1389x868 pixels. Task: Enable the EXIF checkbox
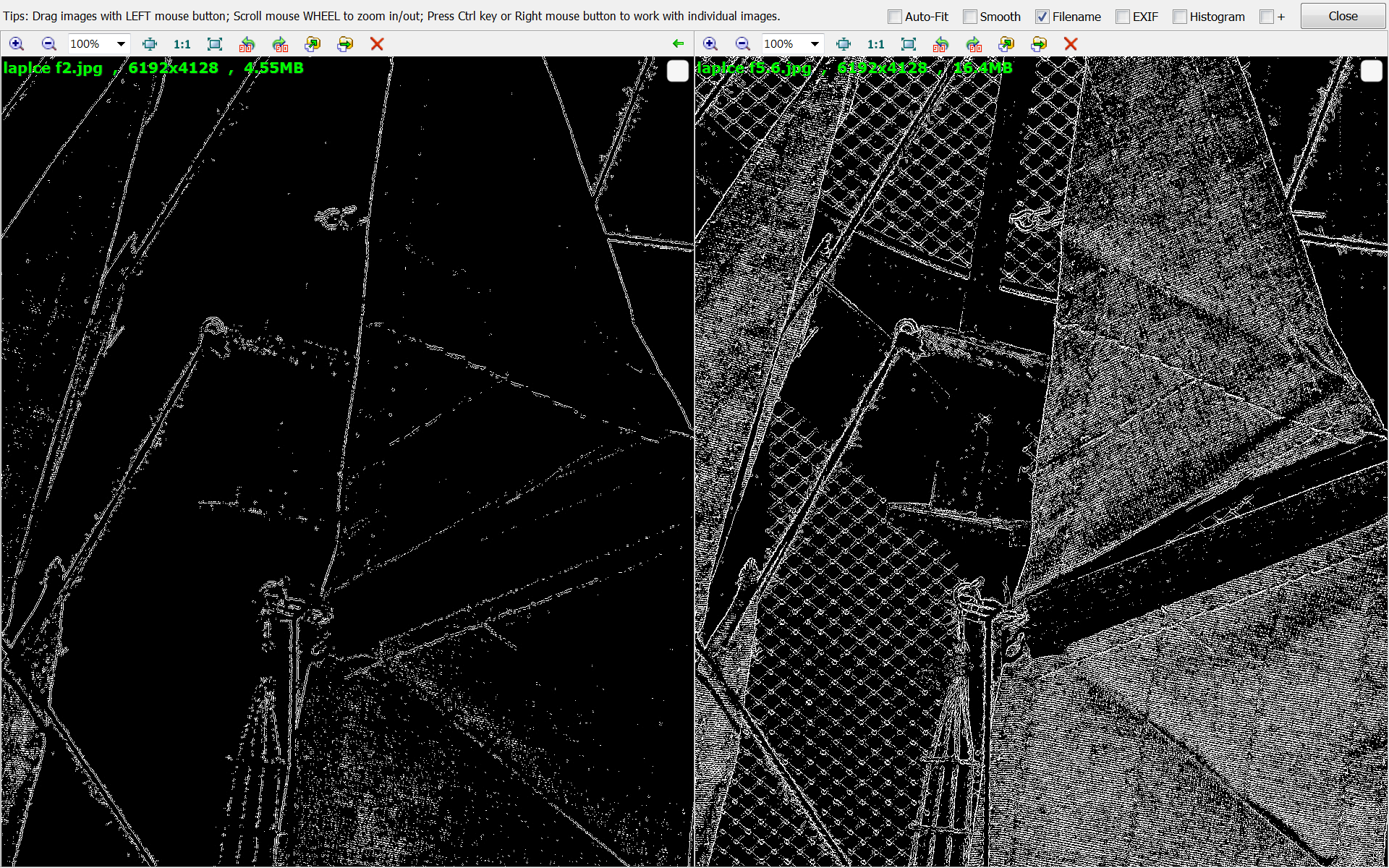pyautogui.click(x=1123, y=17)
